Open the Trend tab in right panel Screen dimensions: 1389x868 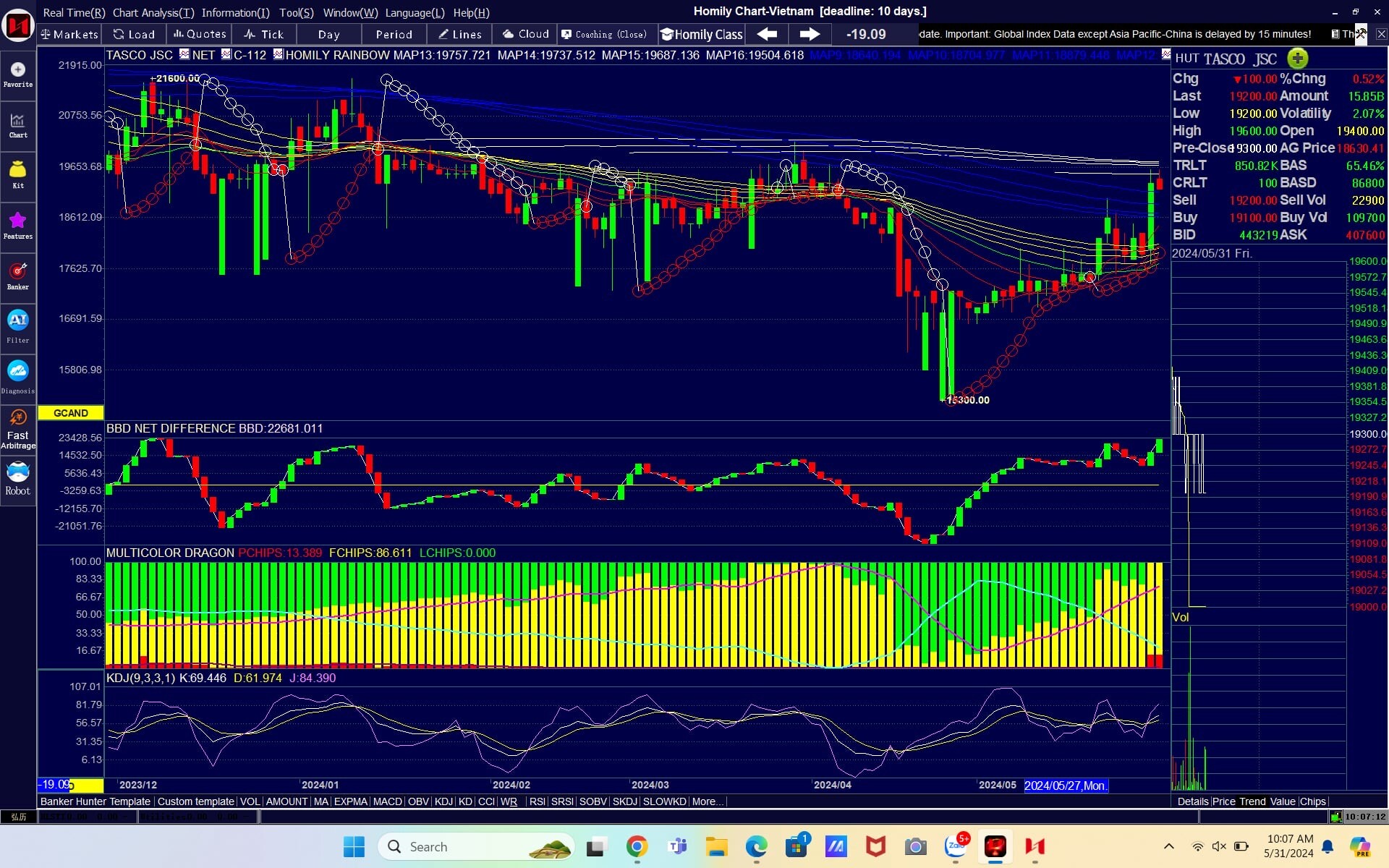pyautogui.click(x=1252, y=801)
